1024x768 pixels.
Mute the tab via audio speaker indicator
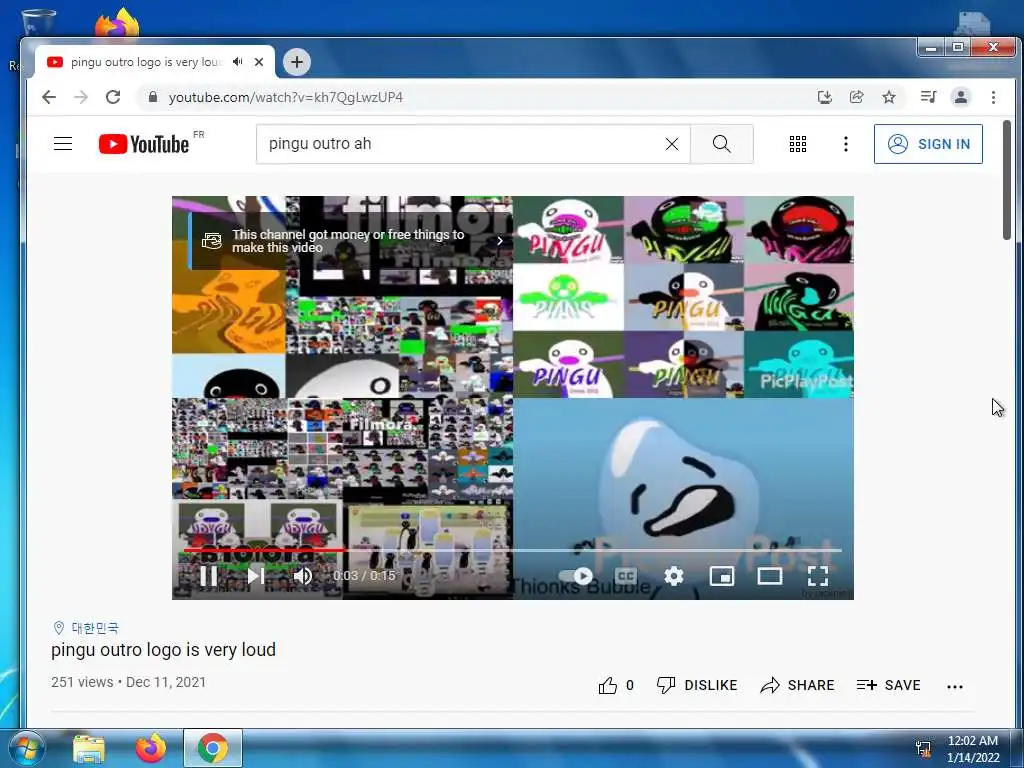click(238, 61)
